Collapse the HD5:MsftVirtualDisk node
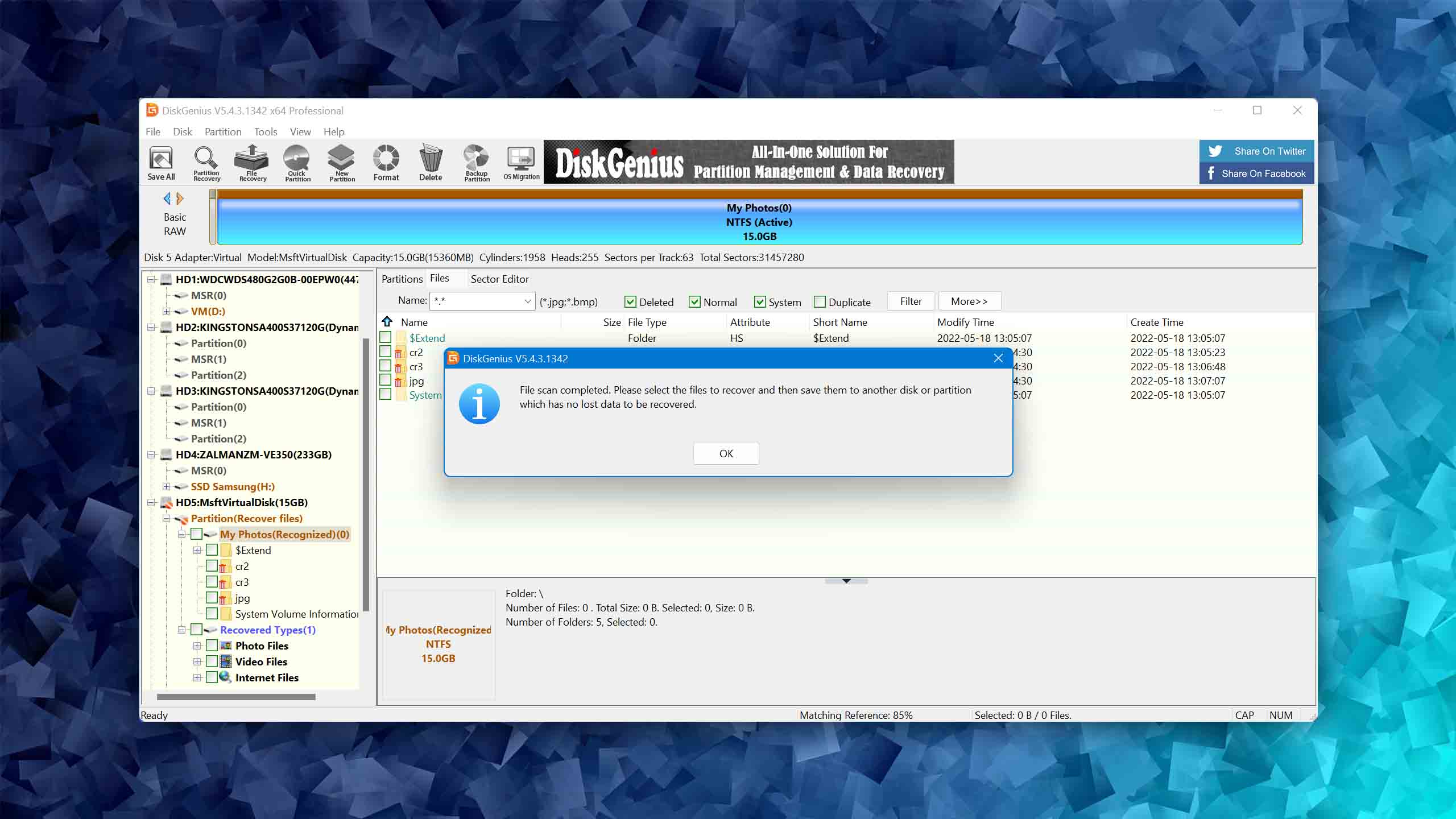1456x819 pixels. click(x=151, y=502)
